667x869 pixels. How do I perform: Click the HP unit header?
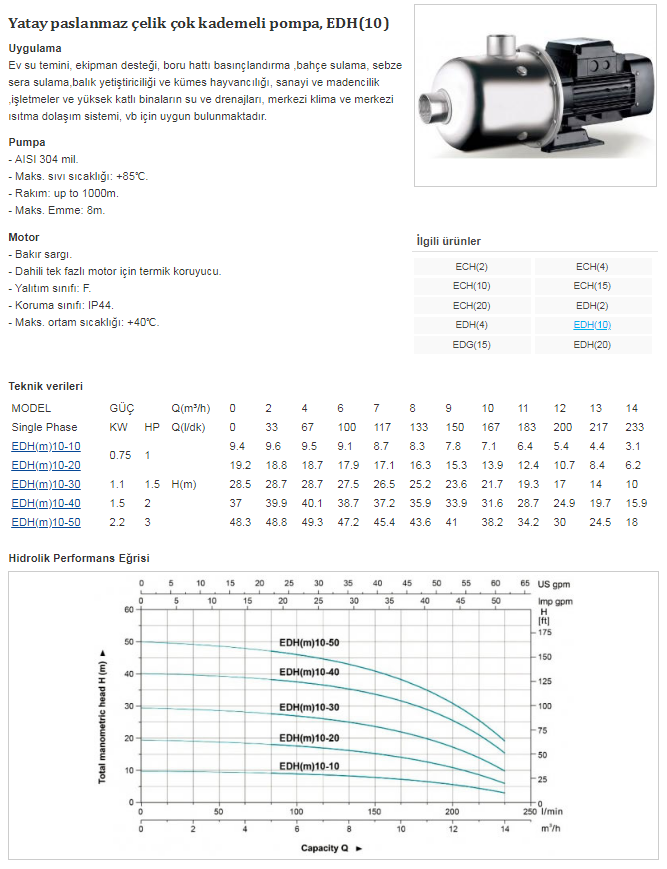[152, 427]
